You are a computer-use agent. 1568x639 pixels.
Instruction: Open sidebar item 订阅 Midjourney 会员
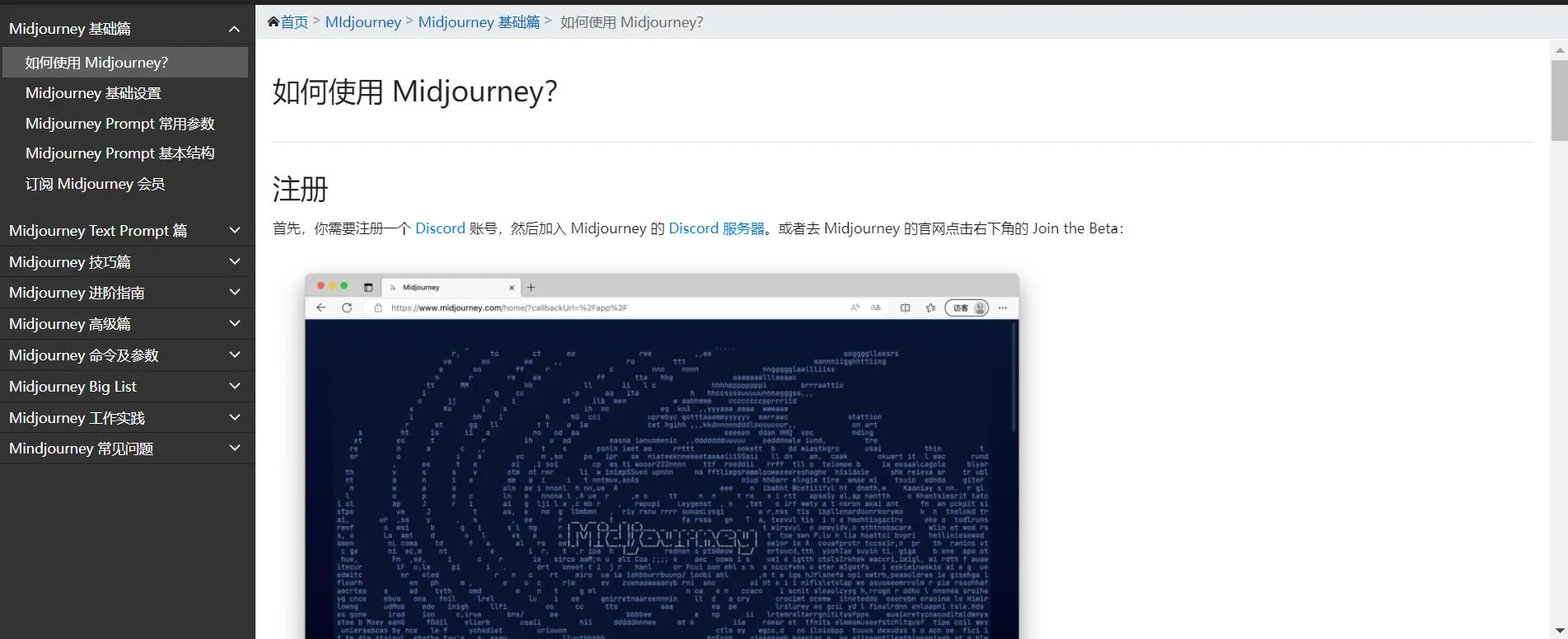pos(95,184)
